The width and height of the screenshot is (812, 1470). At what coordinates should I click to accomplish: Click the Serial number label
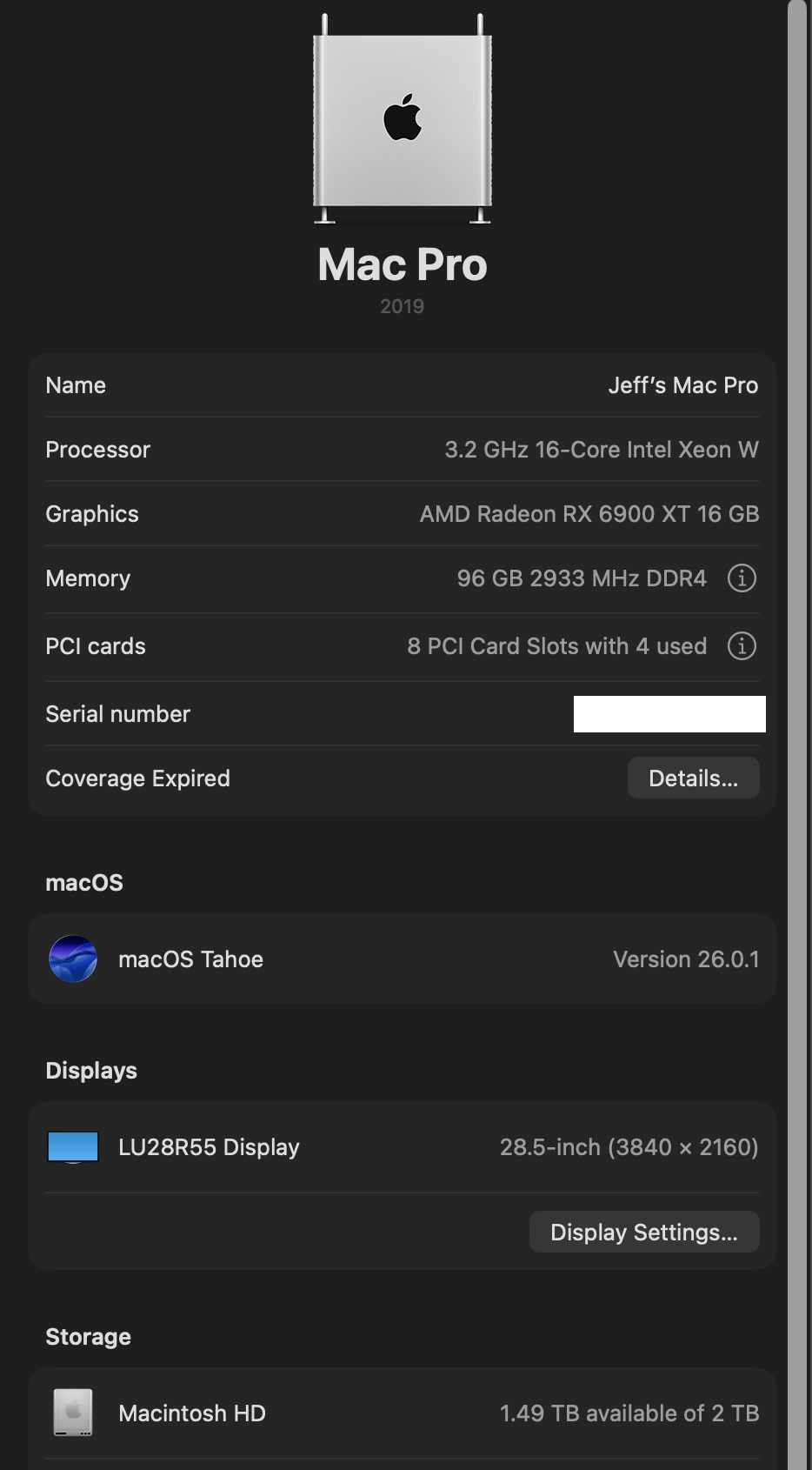click(x=117, y=713)
